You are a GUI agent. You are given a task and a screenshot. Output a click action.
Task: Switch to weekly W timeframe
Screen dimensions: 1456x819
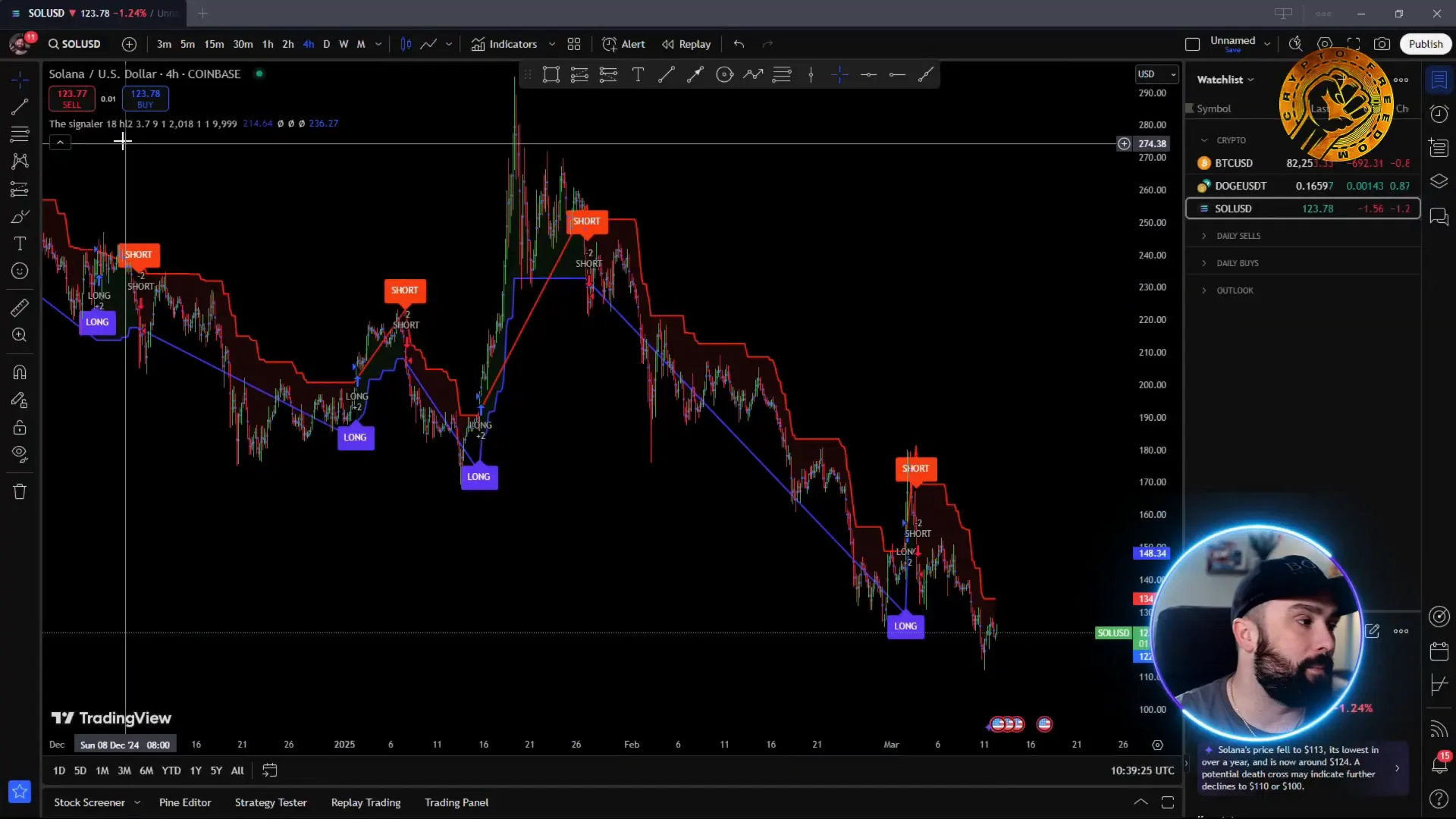[x=344, y=44]
